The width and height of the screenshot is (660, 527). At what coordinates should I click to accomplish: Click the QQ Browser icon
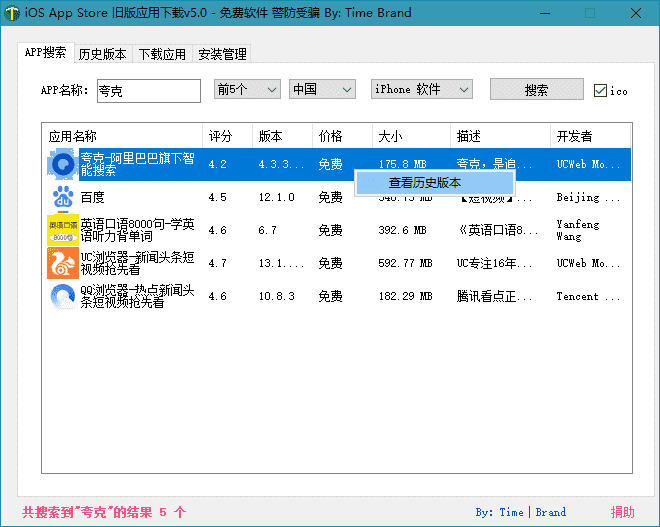(x=63, y=296)
